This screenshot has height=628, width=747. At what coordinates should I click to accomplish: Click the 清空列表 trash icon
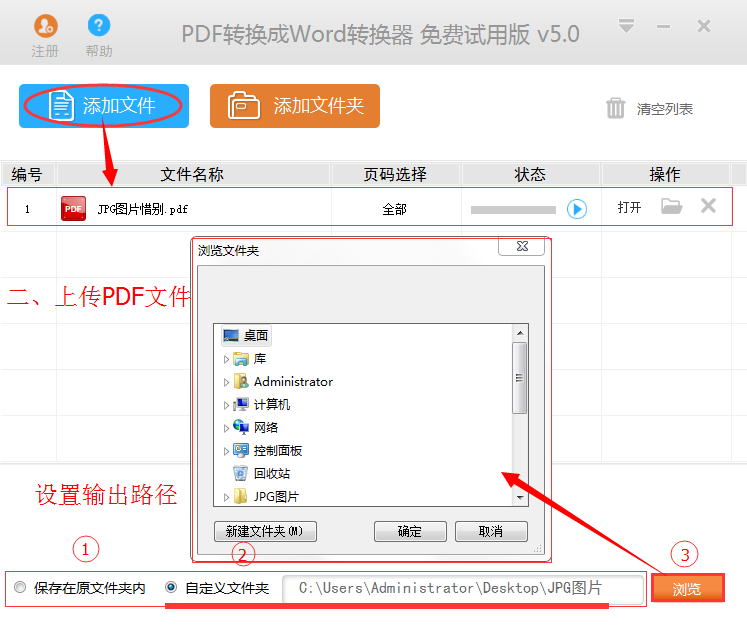(615, 108)
